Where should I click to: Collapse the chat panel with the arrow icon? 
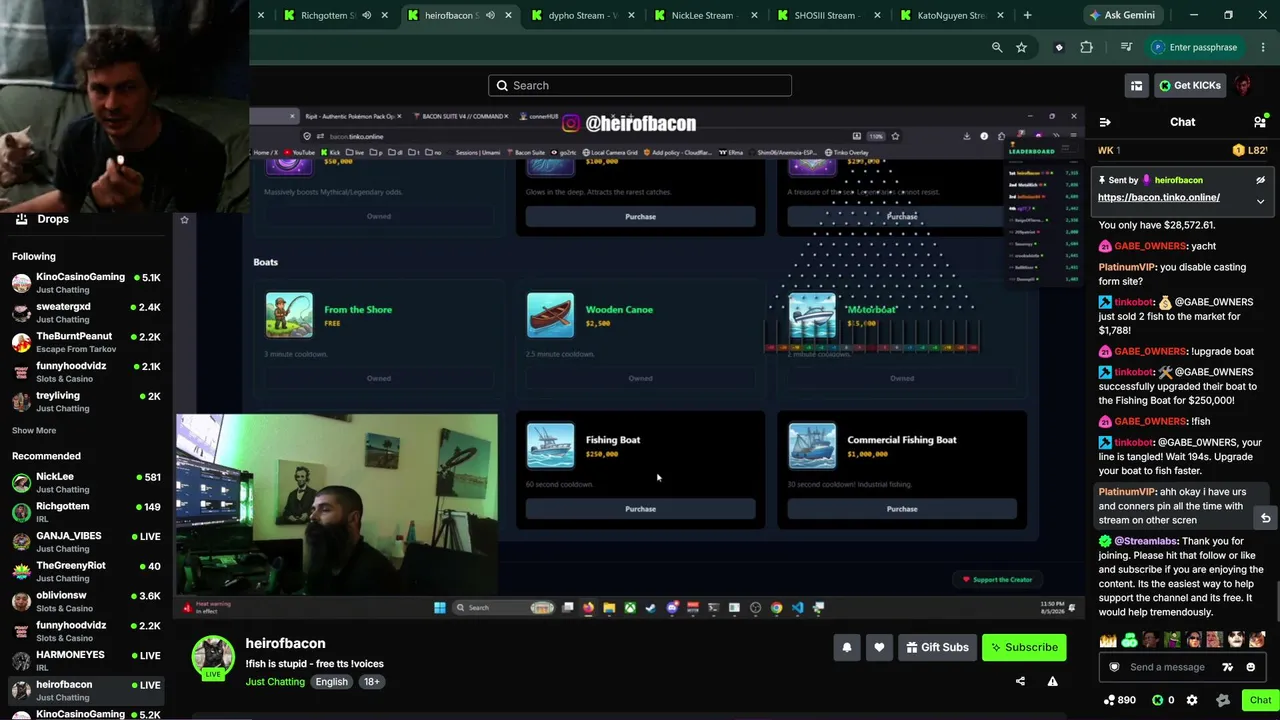click(1105, 122)
